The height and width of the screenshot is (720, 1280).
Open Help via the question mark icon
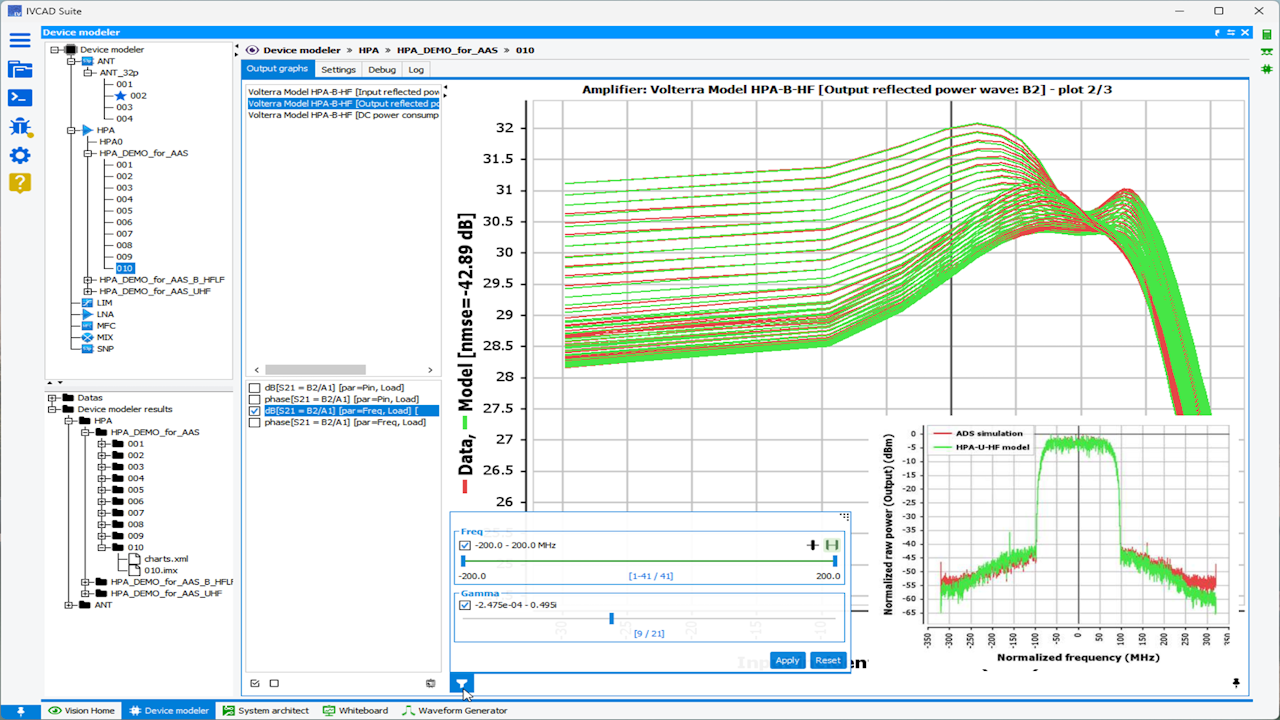20,183
